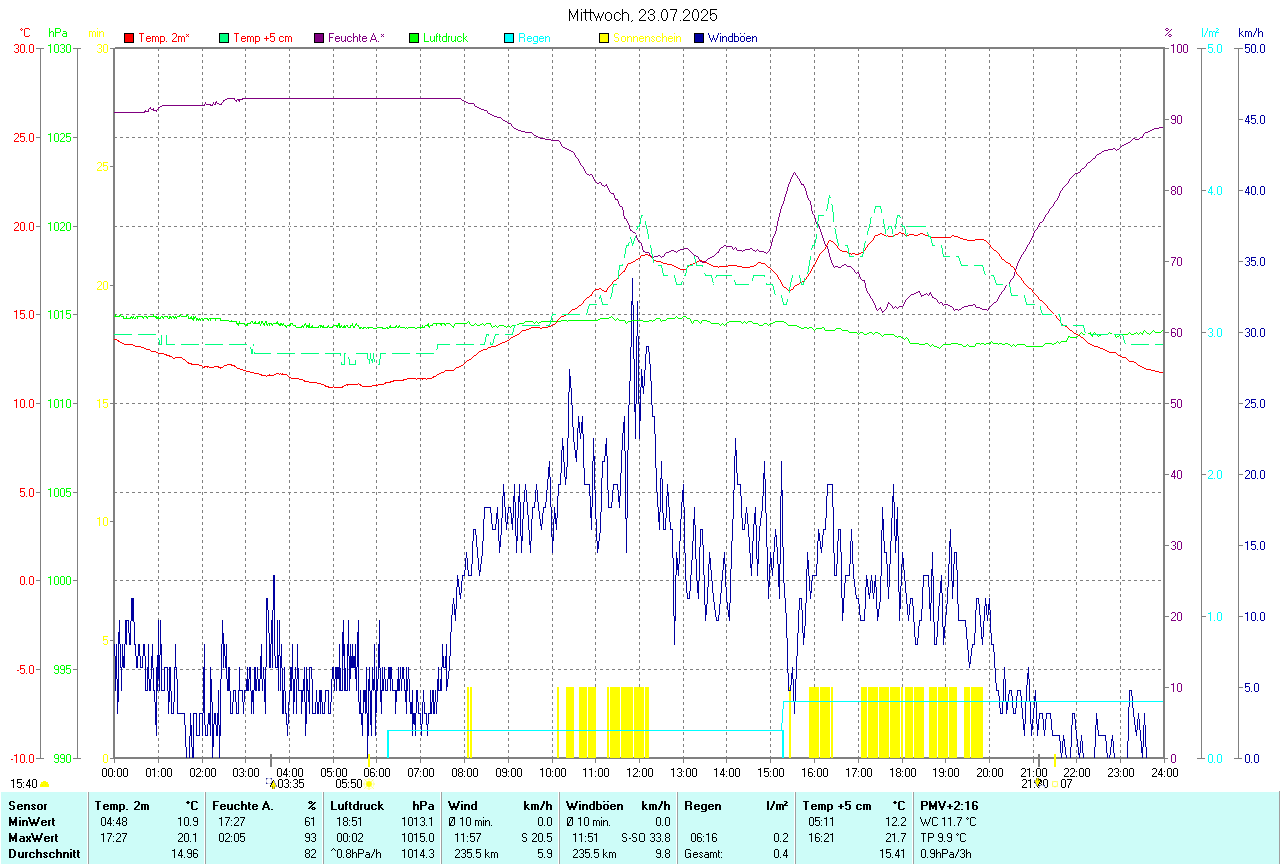Click the red Temp. 2m legend swatch
The width and height of the screenshot is (1280, 864).
pyautogui.click(x=129, y=38)
